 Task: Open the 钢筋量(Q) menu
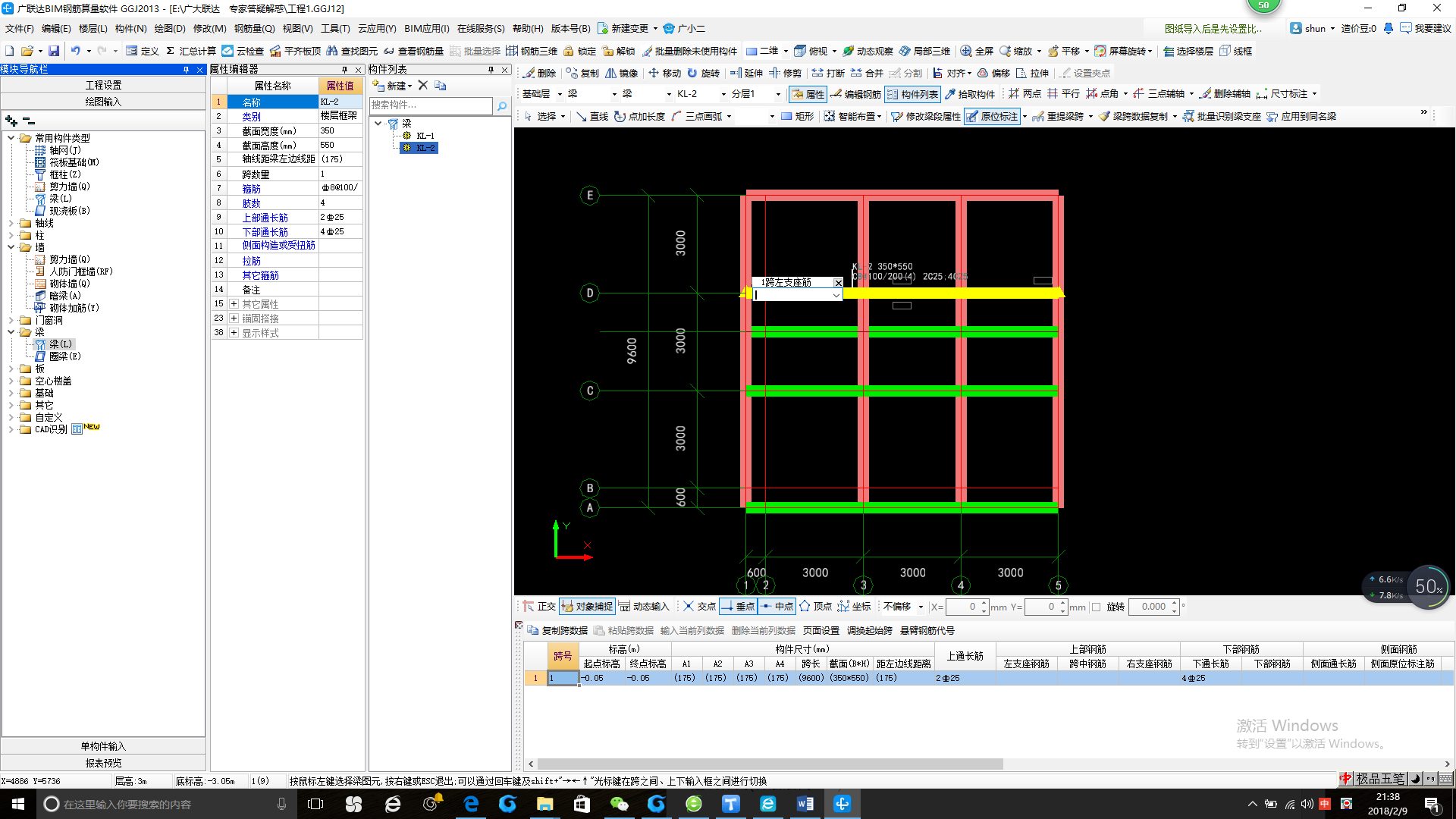point(254,29)
